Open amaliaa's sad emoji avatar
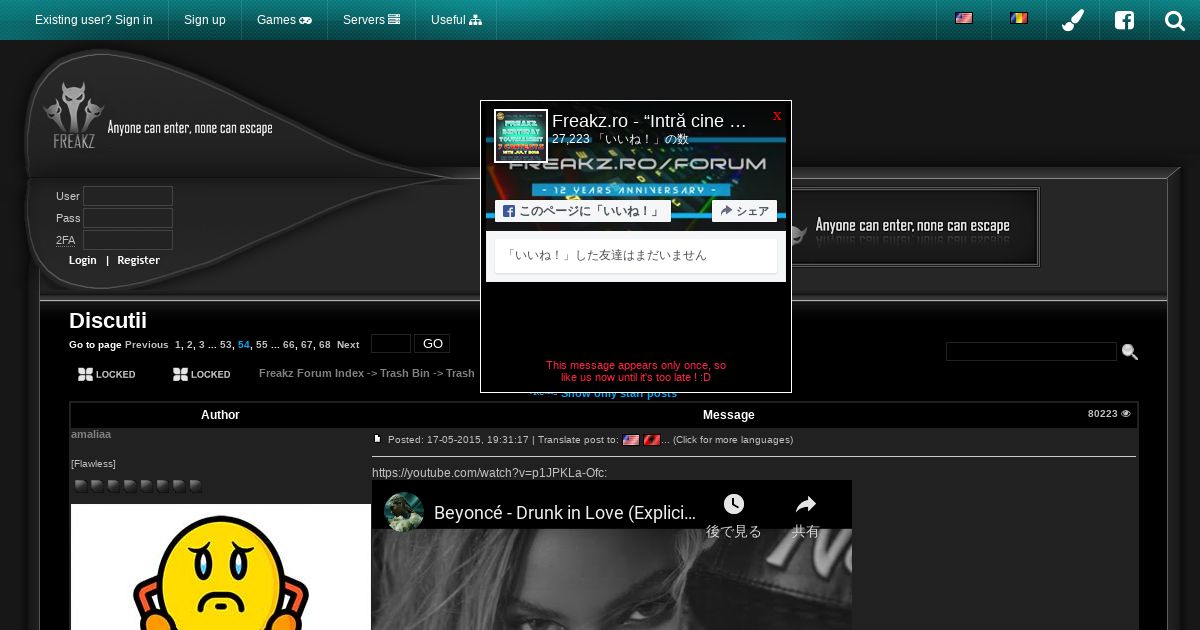1200x630 pixels. click(220, 567)
